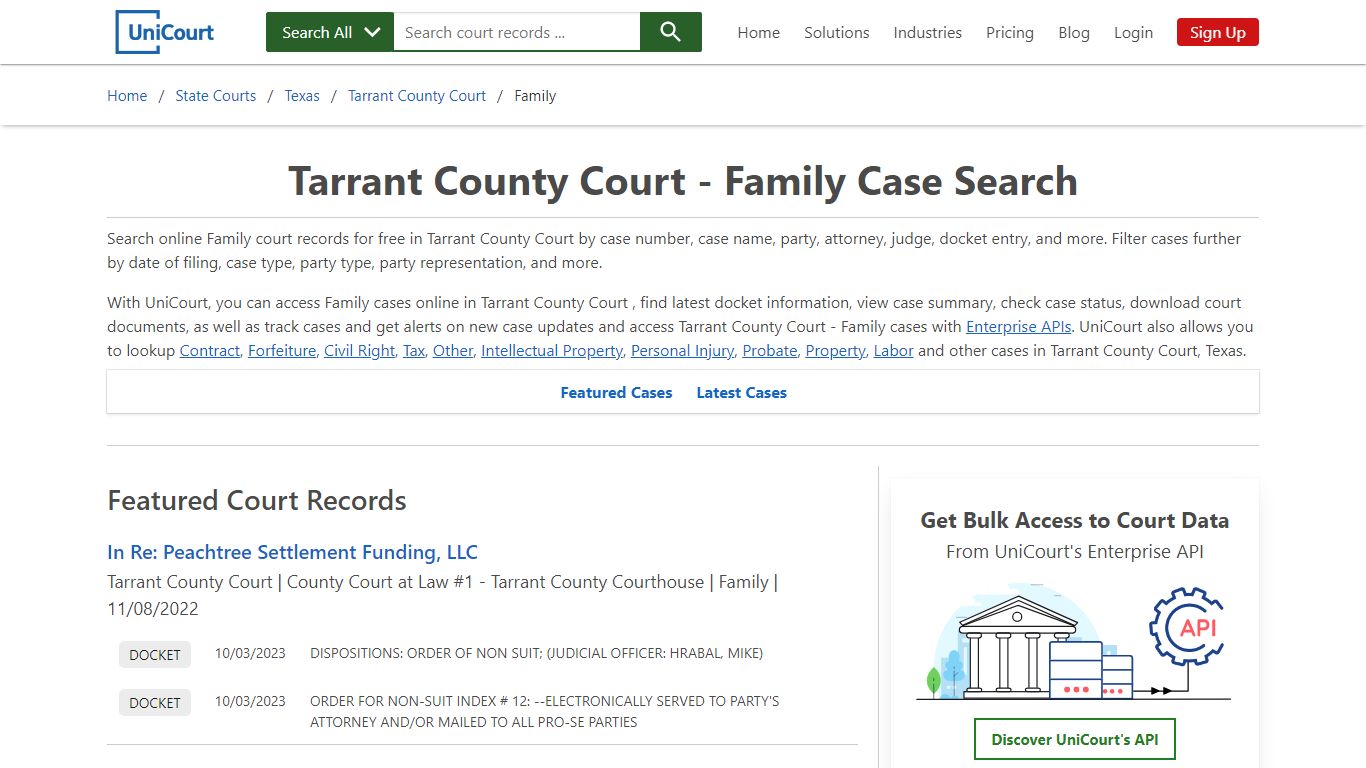Screen dimensions: 1366x768
Task: Click the Featured Court Records heading
Action: (x=257, y=500)
